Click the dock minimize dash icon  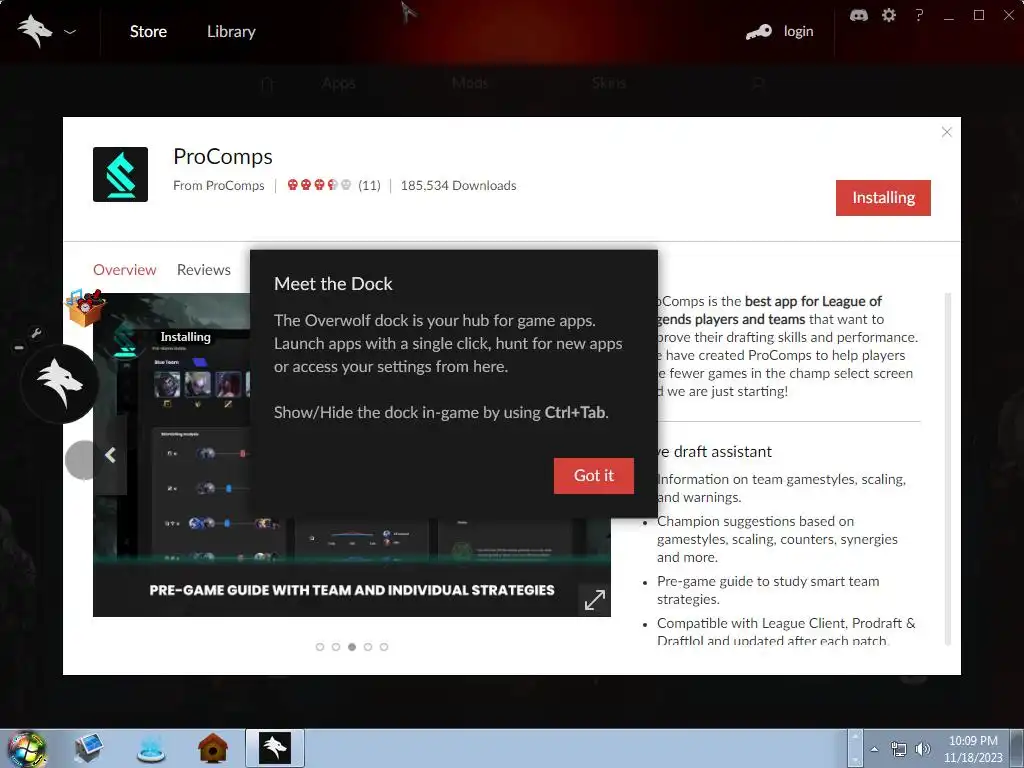pyautogui.click(x=19, y=348)
